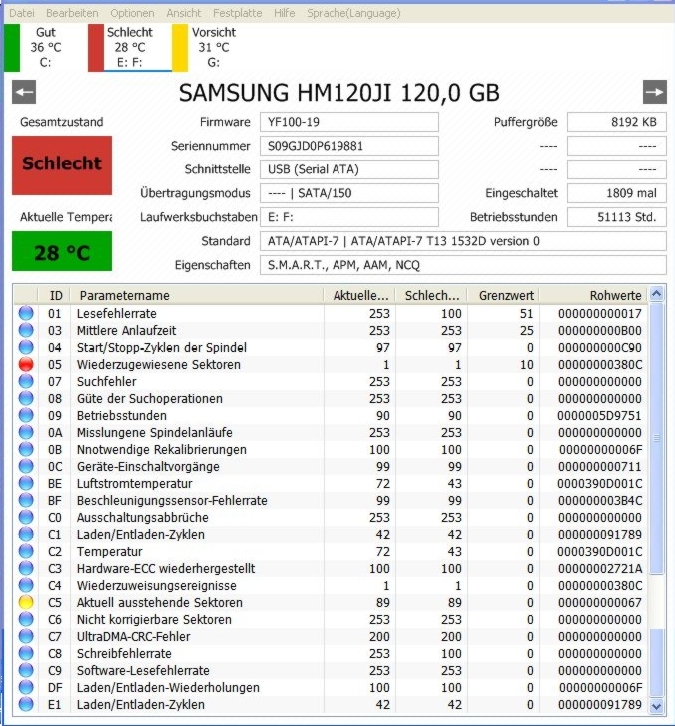Sort by the Schlech... column header

[431, 295]
